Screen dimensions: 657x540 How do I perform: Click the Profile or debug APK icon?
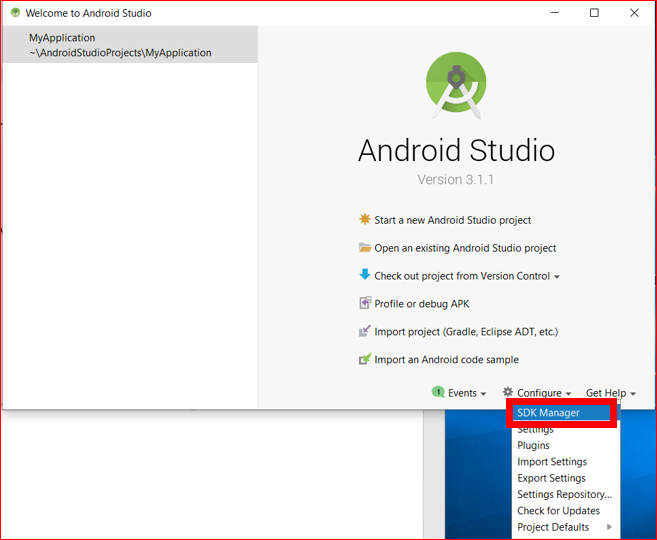365,303
